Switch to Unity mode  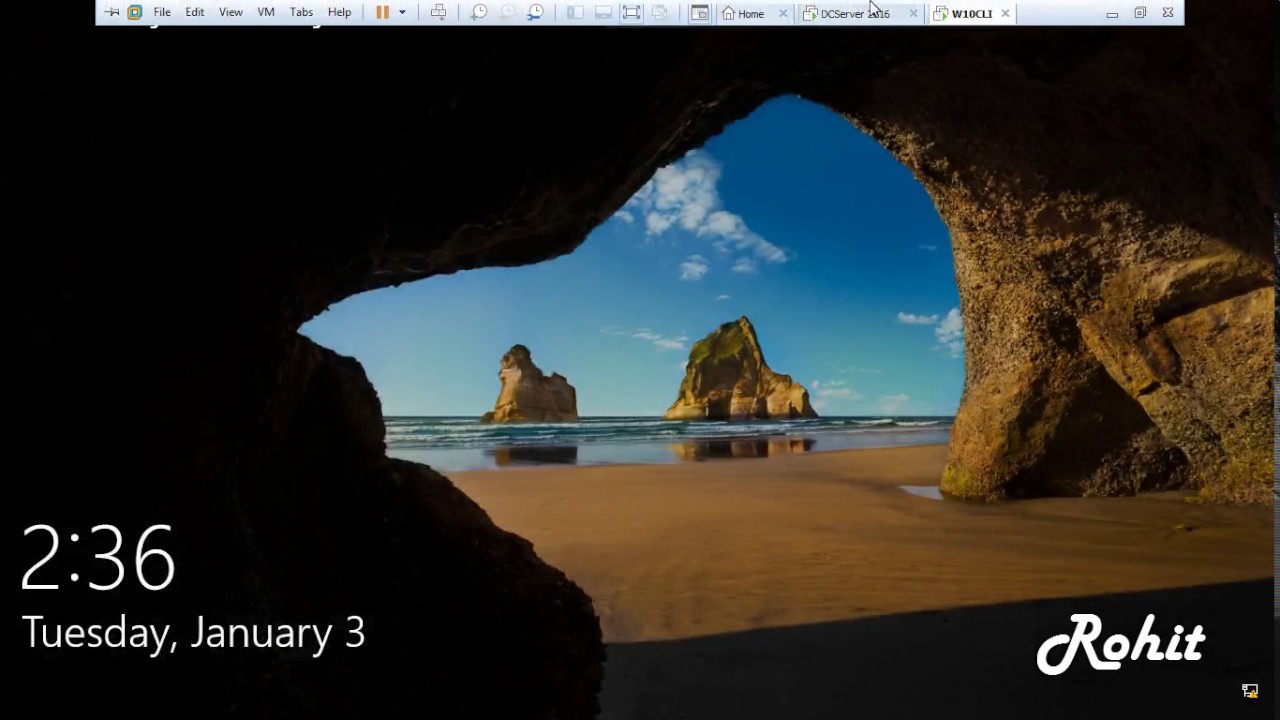pos(660,13)
